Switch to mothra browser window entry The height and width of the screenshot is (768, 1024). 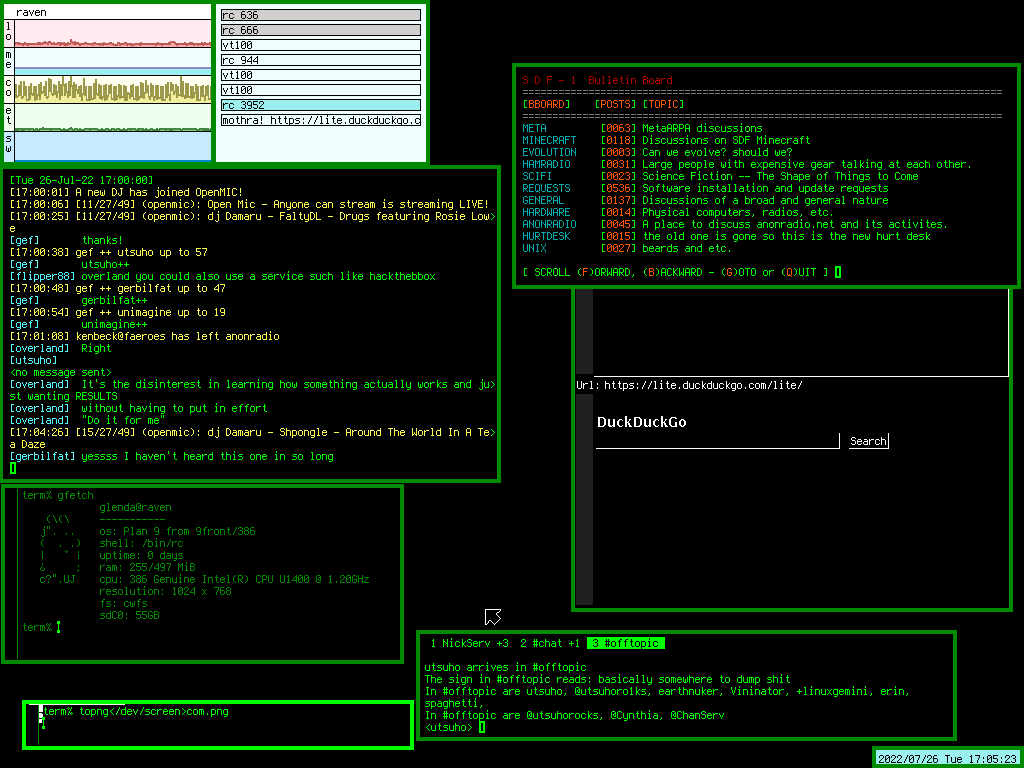(320, 120)
